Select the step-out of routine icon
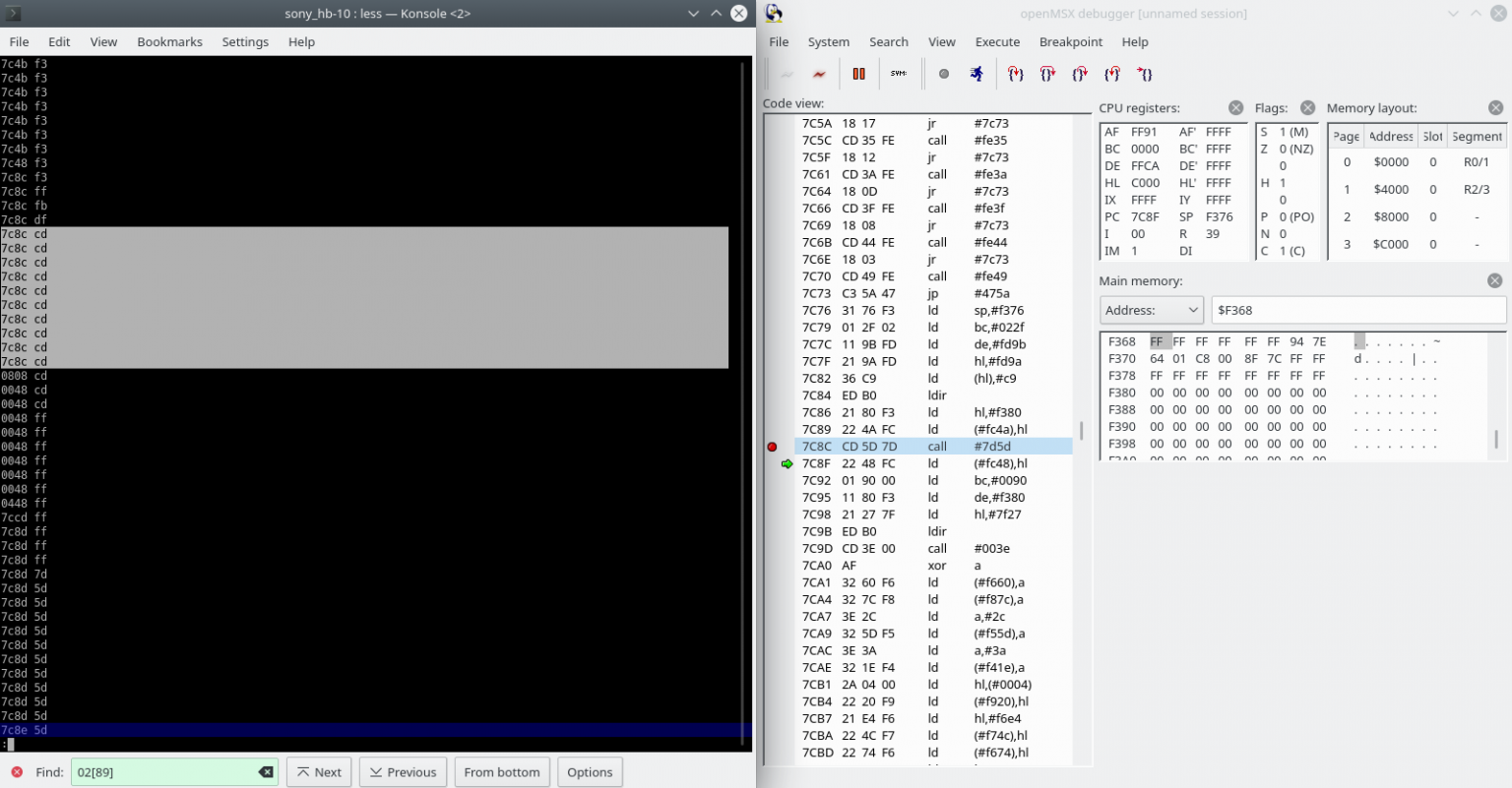 (1080, 73)
